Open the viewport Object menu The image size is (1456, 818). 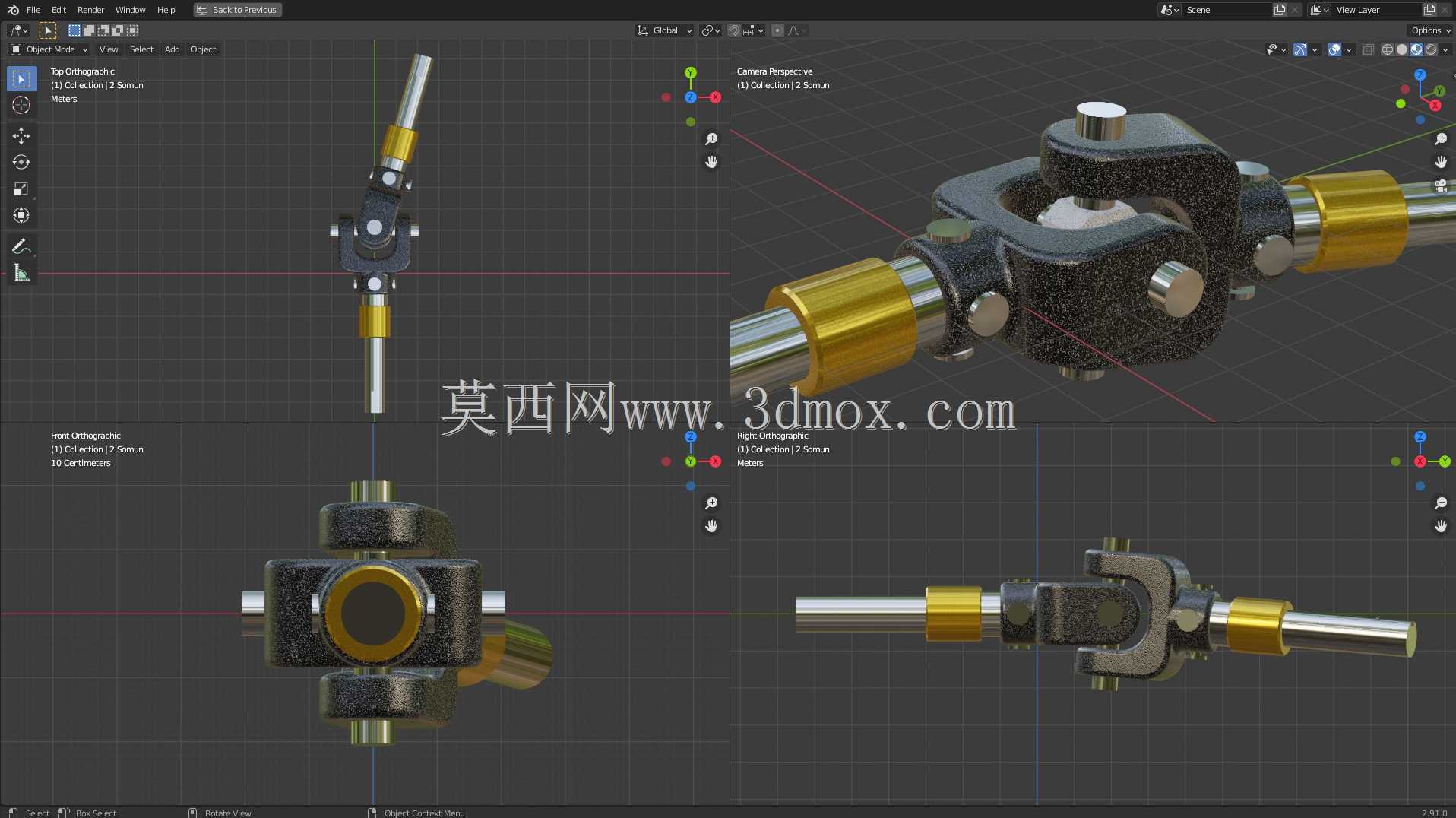[x=203, y=49]
